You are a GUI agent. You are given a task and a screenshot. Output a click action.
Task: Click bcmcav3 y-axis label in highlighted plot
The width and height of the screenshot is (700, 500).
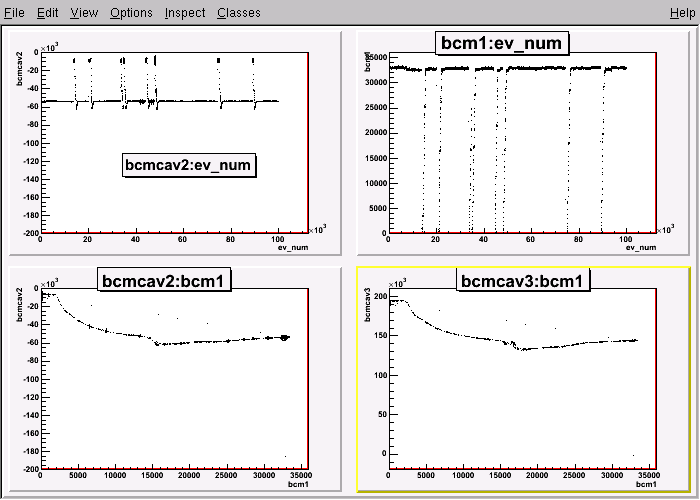(x=367, y=304)
